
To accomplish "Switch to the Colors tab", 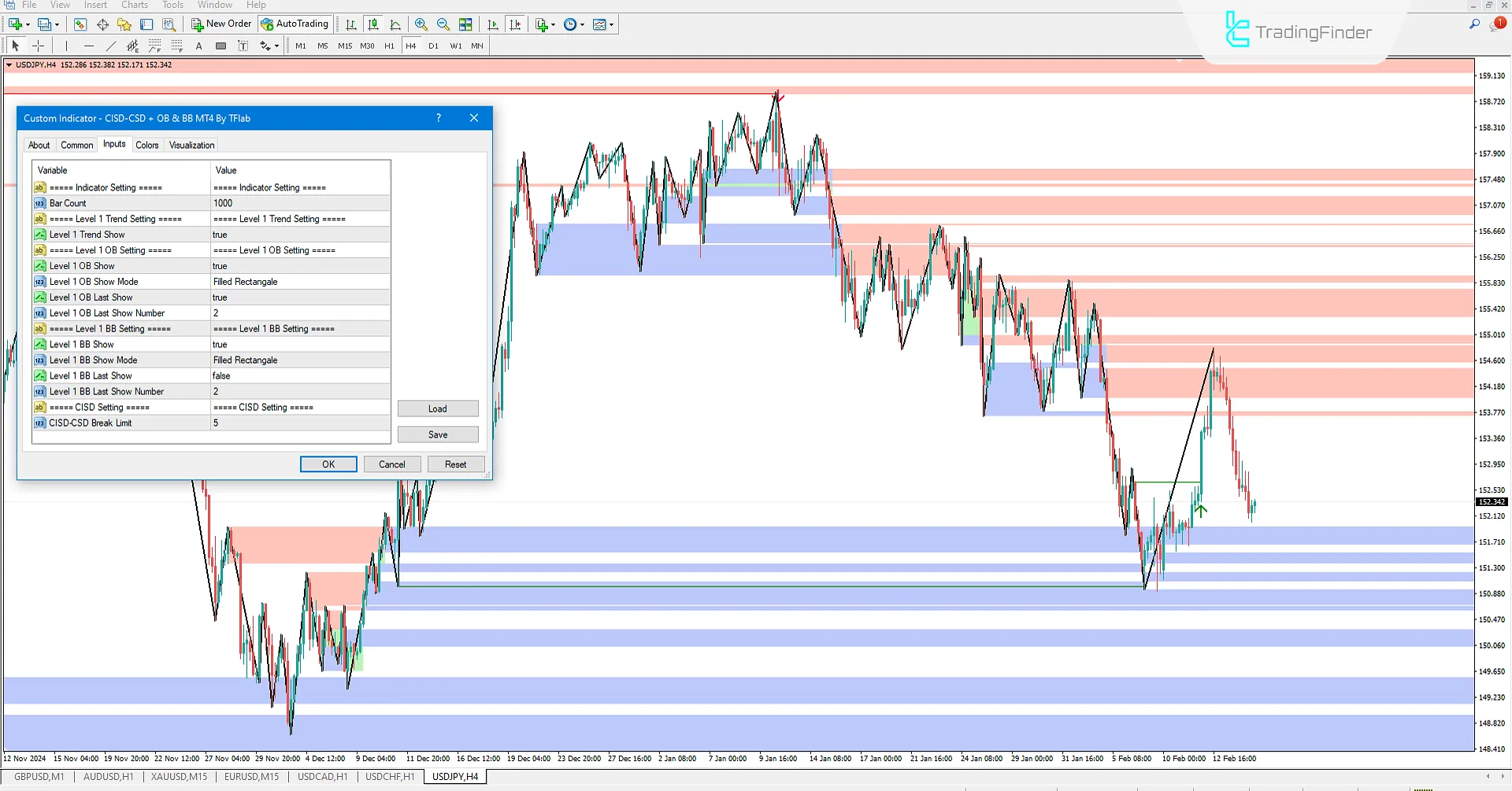I will click(x=146, y=145).
